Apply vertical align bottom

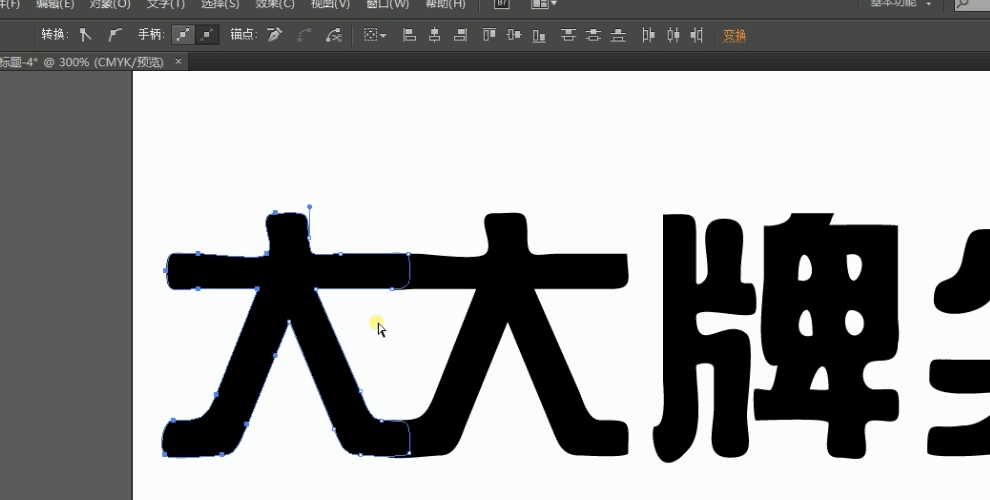(539, 35)
